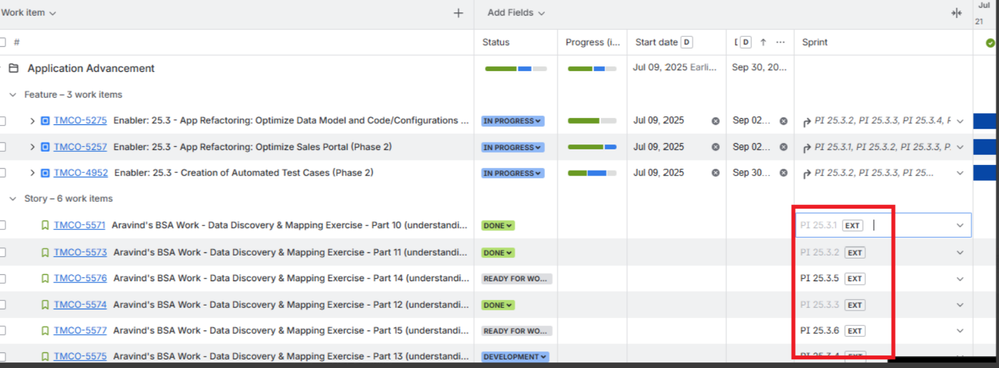Click the feature type icon for TMCO-5275
Screen dimensions: 999x368
click(45, 120)
